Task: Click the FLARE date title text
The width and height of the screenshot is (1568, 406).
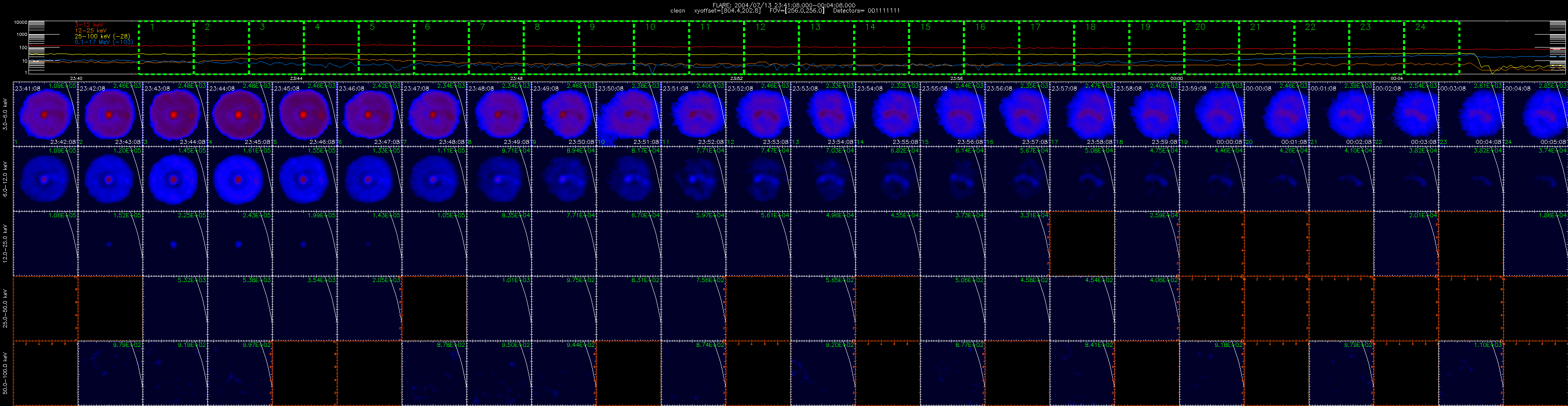Action: point(784,5)
